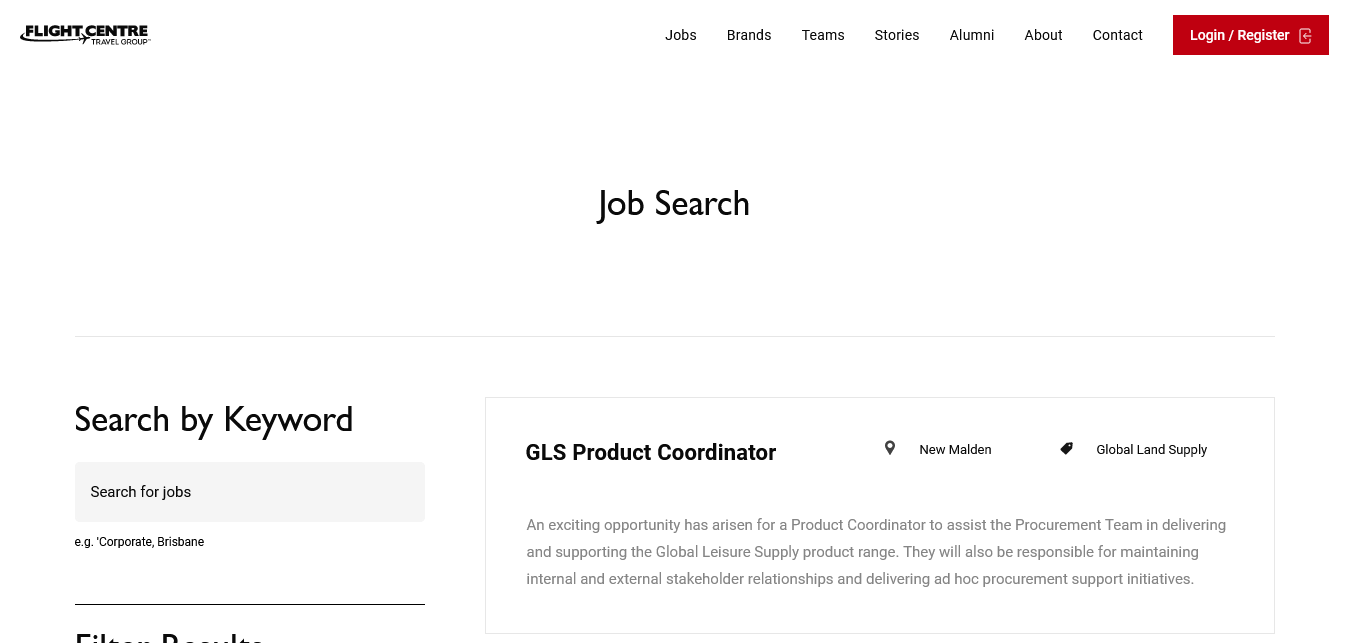Viewport: 1366px width, 643px height.
Task: Click the location pin icon beside New Malden
Action: [890, 448]
